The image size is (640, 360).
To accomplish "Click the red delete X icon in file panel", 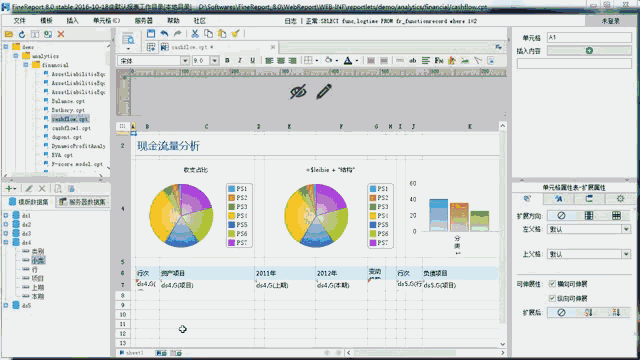I will click(61, 34).
